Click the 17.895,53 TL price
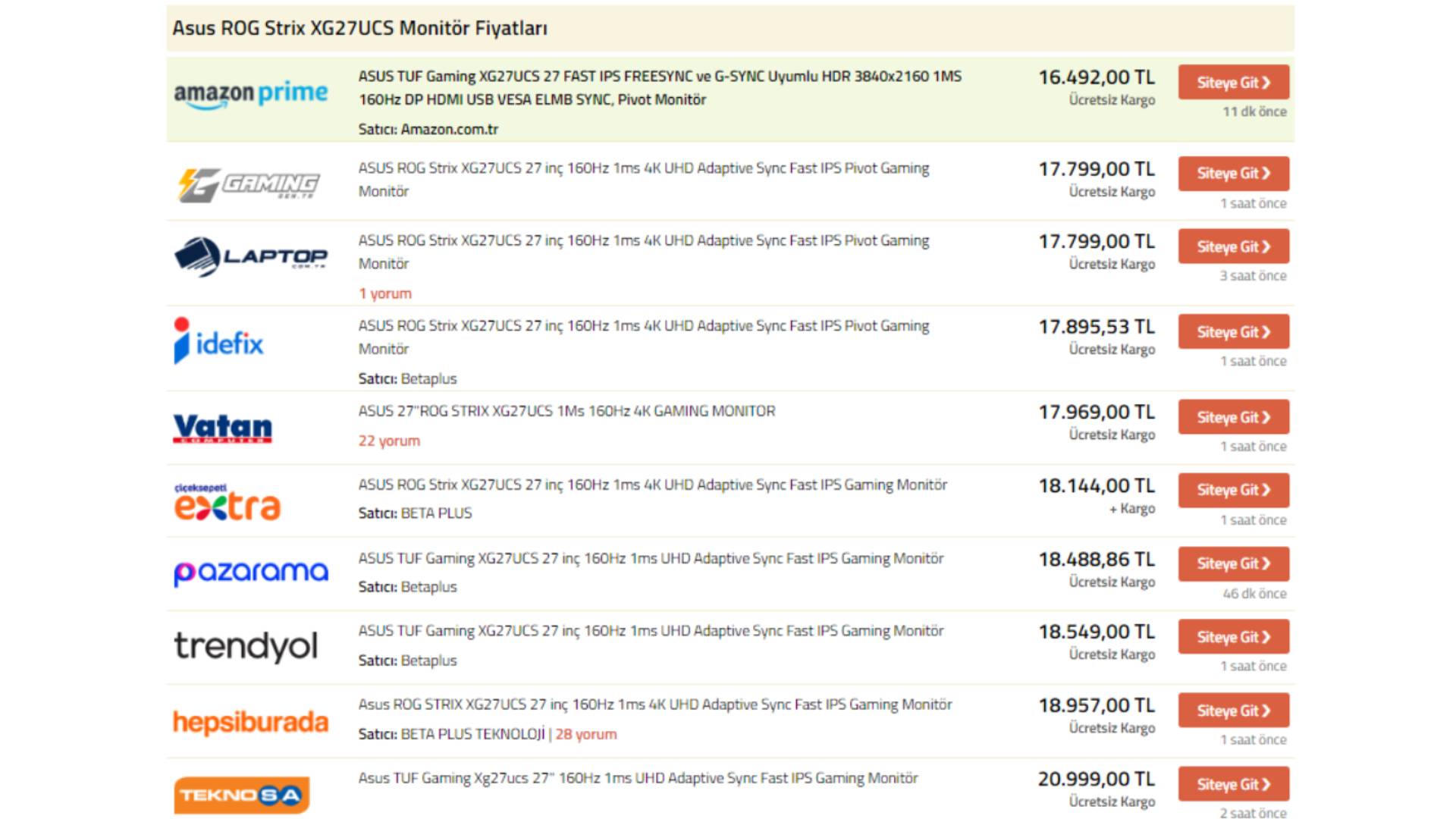 coord(1097,327)
